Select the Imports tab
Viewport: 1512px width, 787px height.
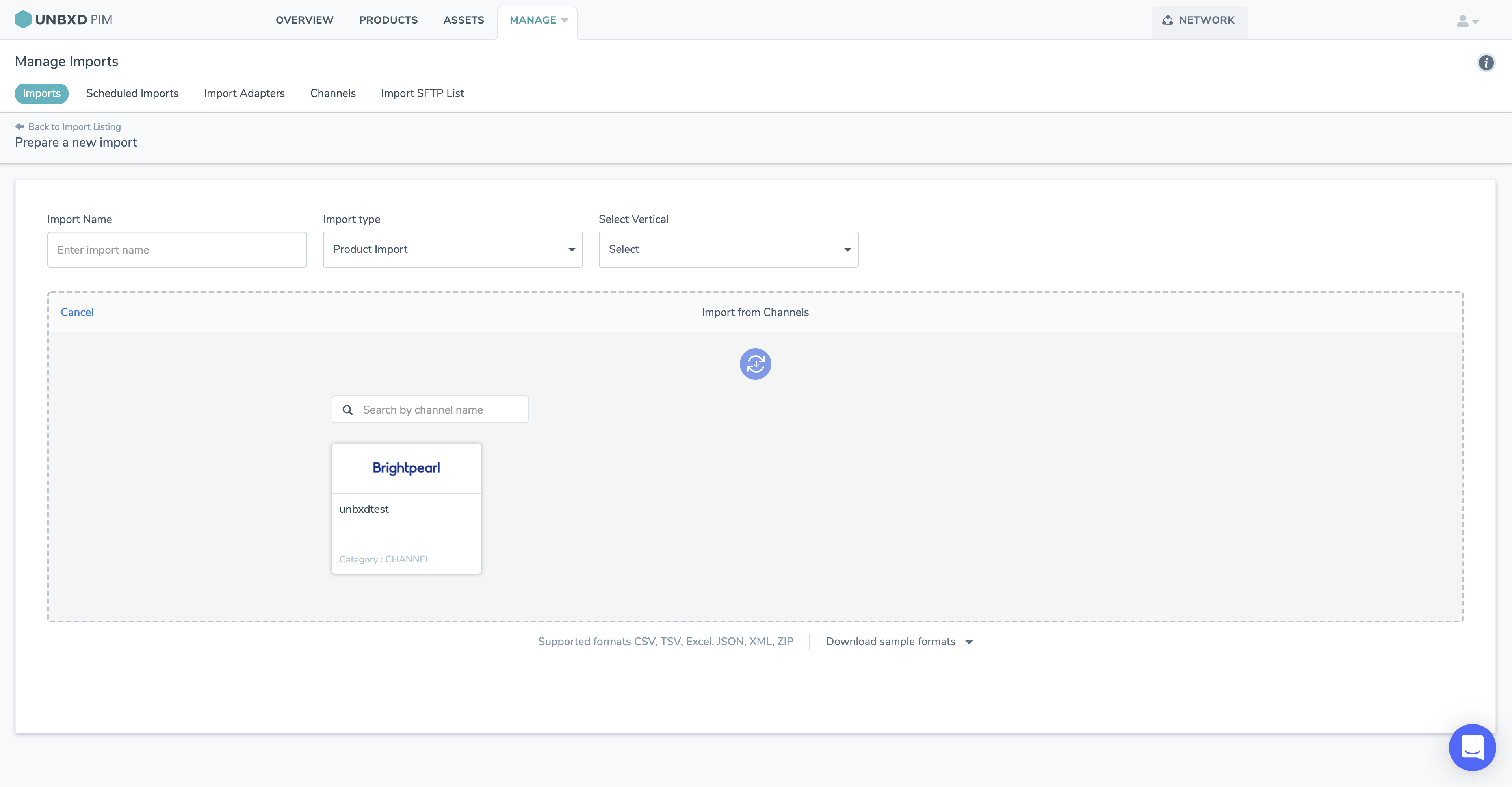pos(42,93)
